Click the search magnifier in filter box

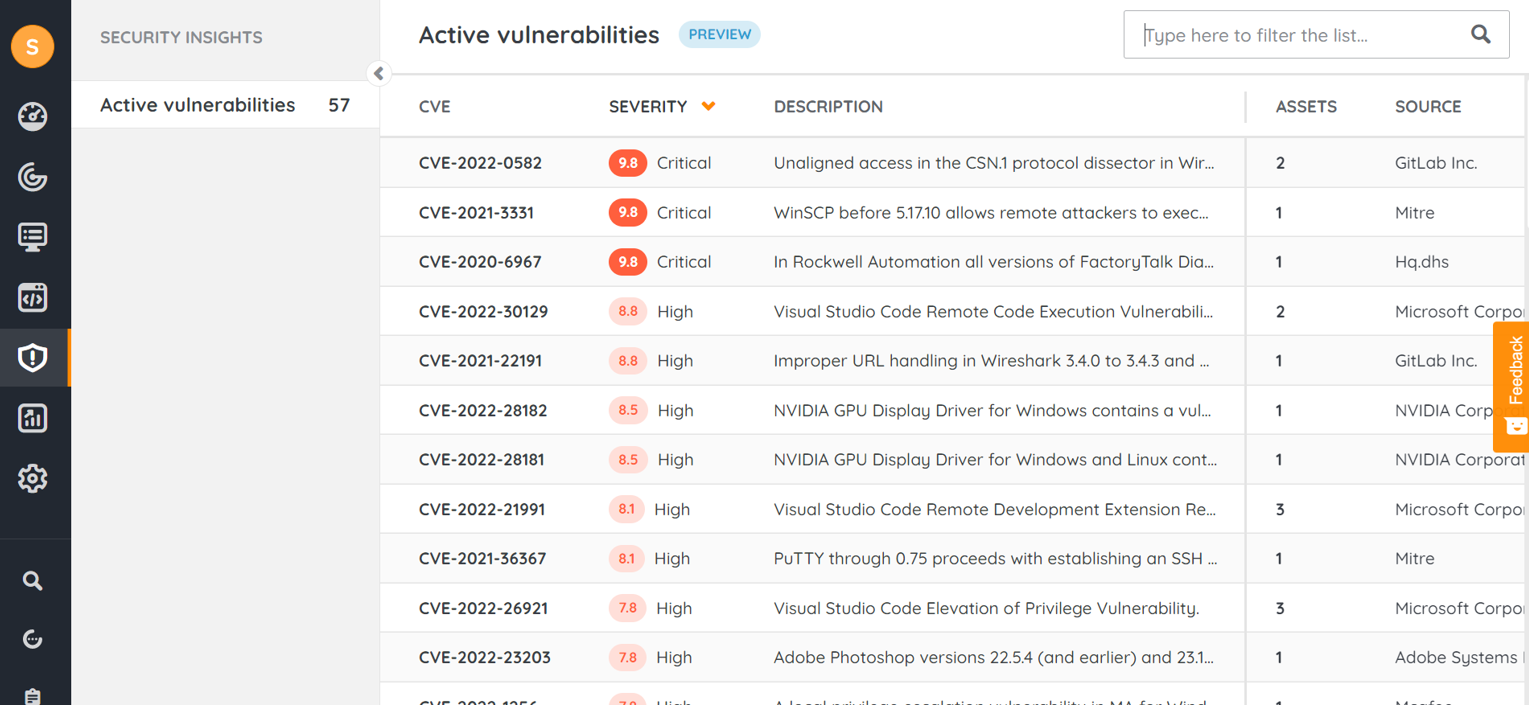pos(1480,35)
